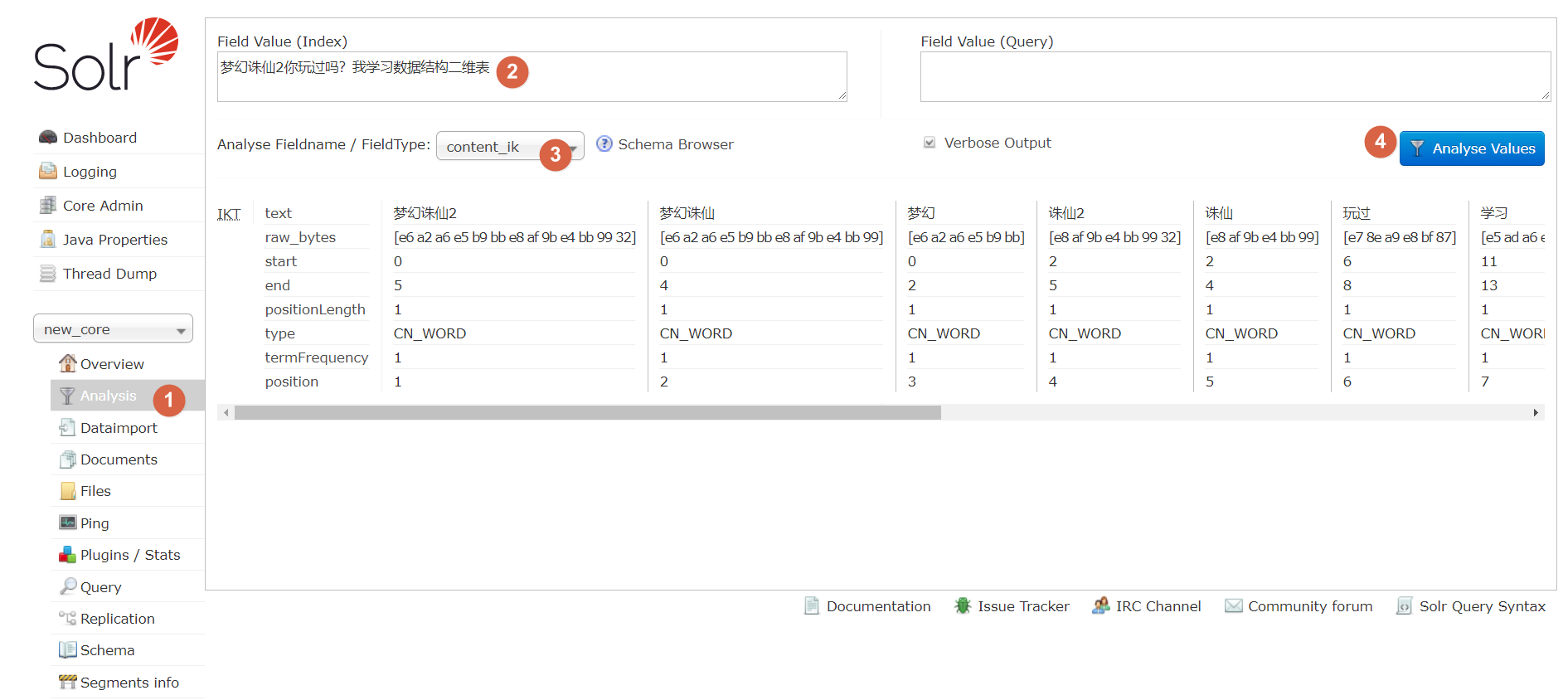Image resolution: width=1568 pixels, height=700 pixels.
Task: Click the Analysis funnel icon
Action: point(67,396)
